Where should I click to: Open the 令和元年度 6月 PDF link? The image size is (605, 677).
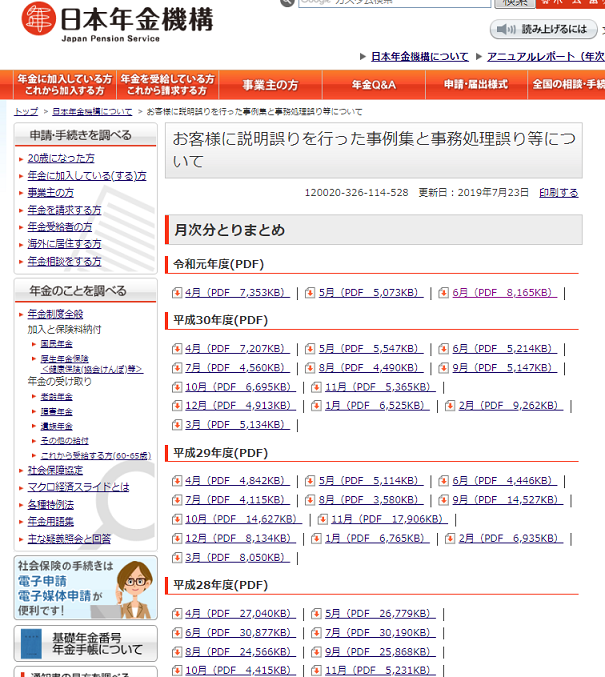click(503, 293)
